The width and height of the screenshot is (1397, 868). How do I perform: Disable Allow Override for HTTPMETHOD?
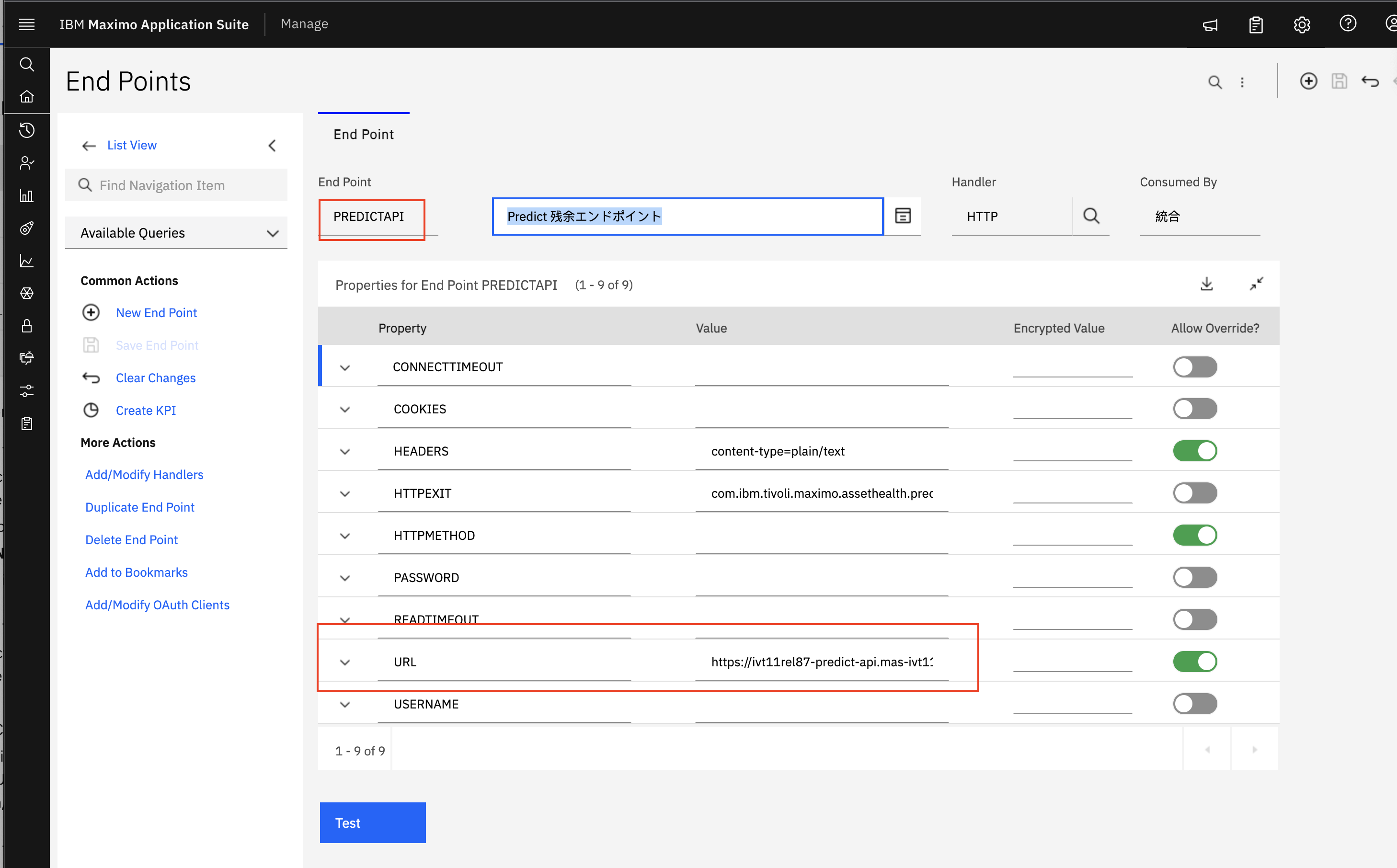1195,535
